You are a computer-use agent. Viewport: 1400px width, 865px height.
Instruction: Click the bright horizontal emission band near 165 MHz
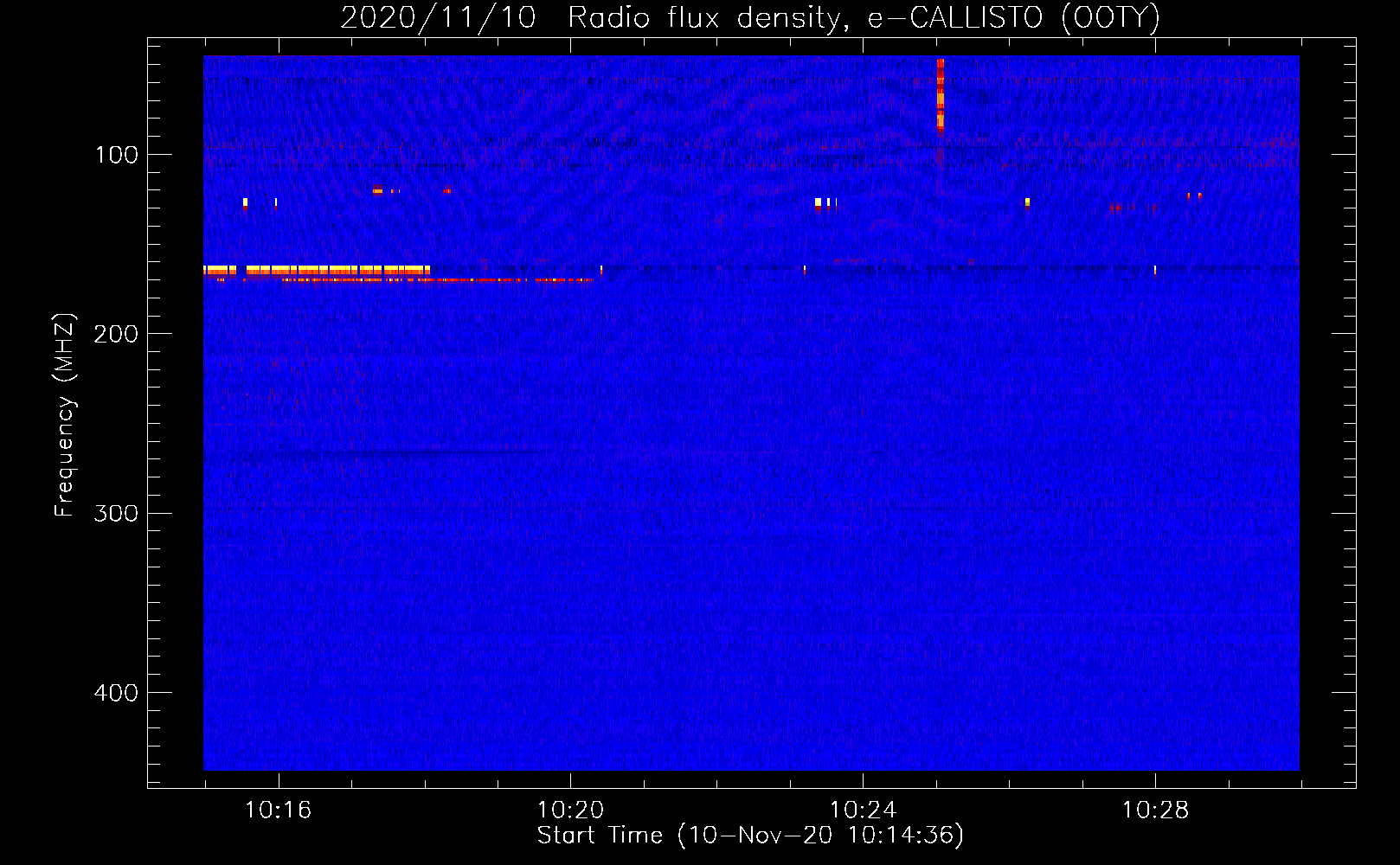click(317, 271)
